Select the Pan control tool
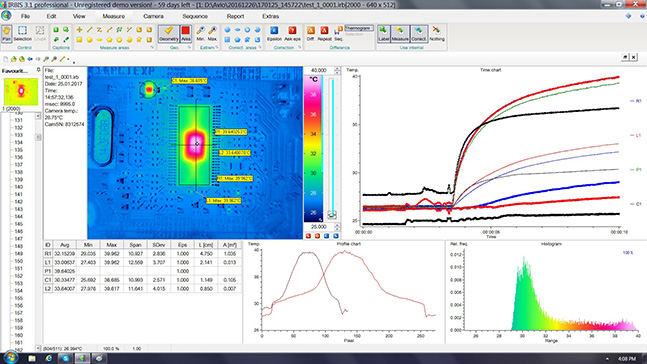 point(7,33)
